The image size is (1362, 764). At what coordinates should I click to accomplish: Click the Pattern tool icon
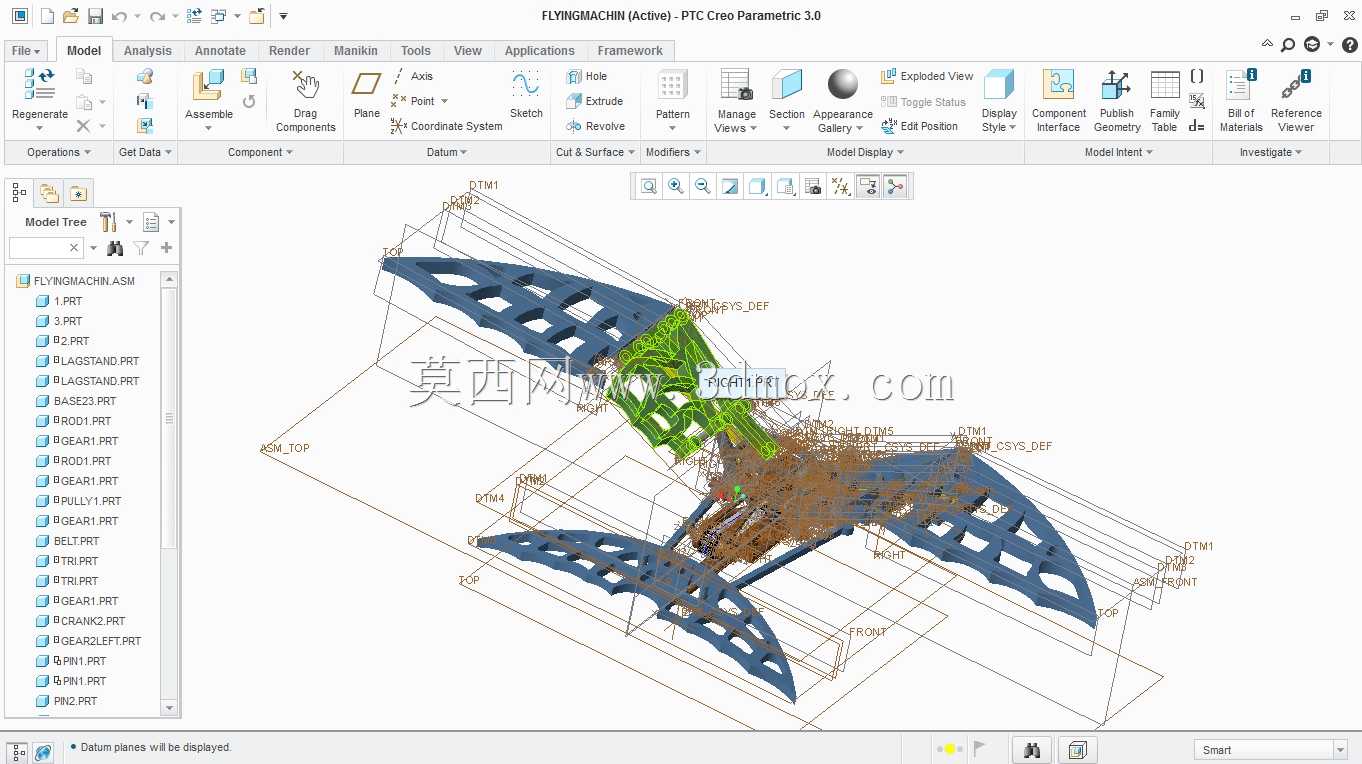point(672,85)
